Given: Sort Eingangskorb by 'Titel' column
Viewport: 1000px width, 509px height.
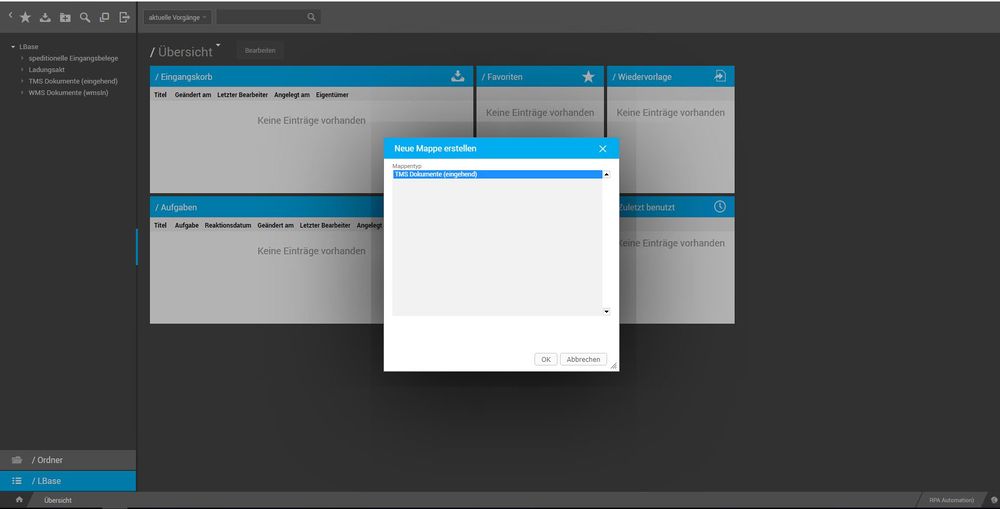Looking at the screenshot, I should pos(160,95).
